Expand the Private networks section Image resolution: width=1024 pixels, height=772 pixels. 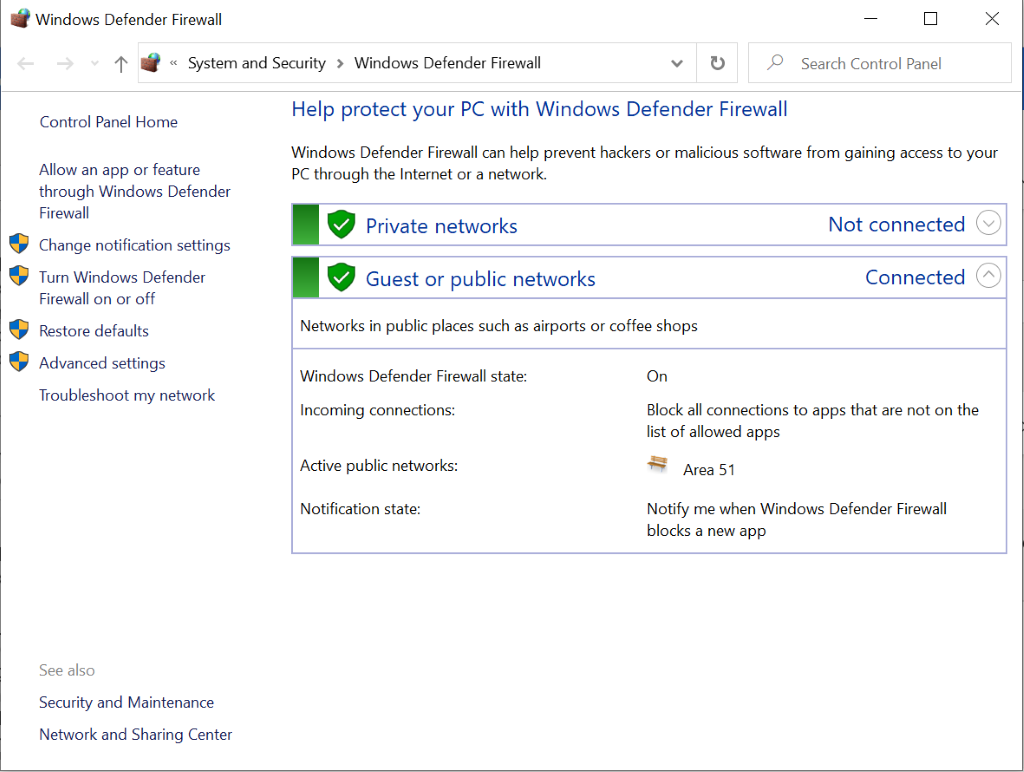tap(989, 223)
